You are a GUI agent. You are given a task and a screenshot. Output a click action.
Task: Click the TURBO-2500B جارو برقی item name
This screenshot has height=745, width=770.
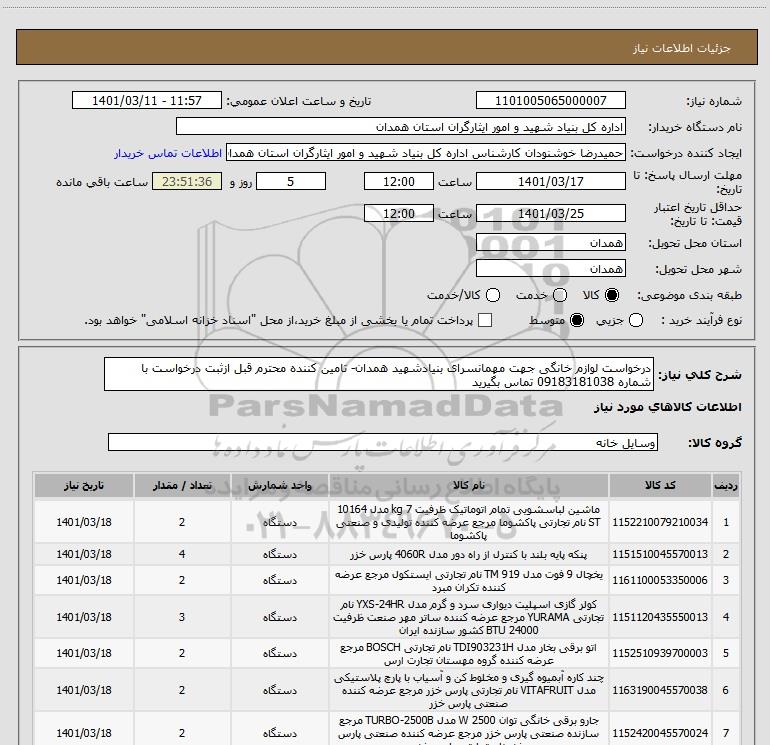click(468, 730)
